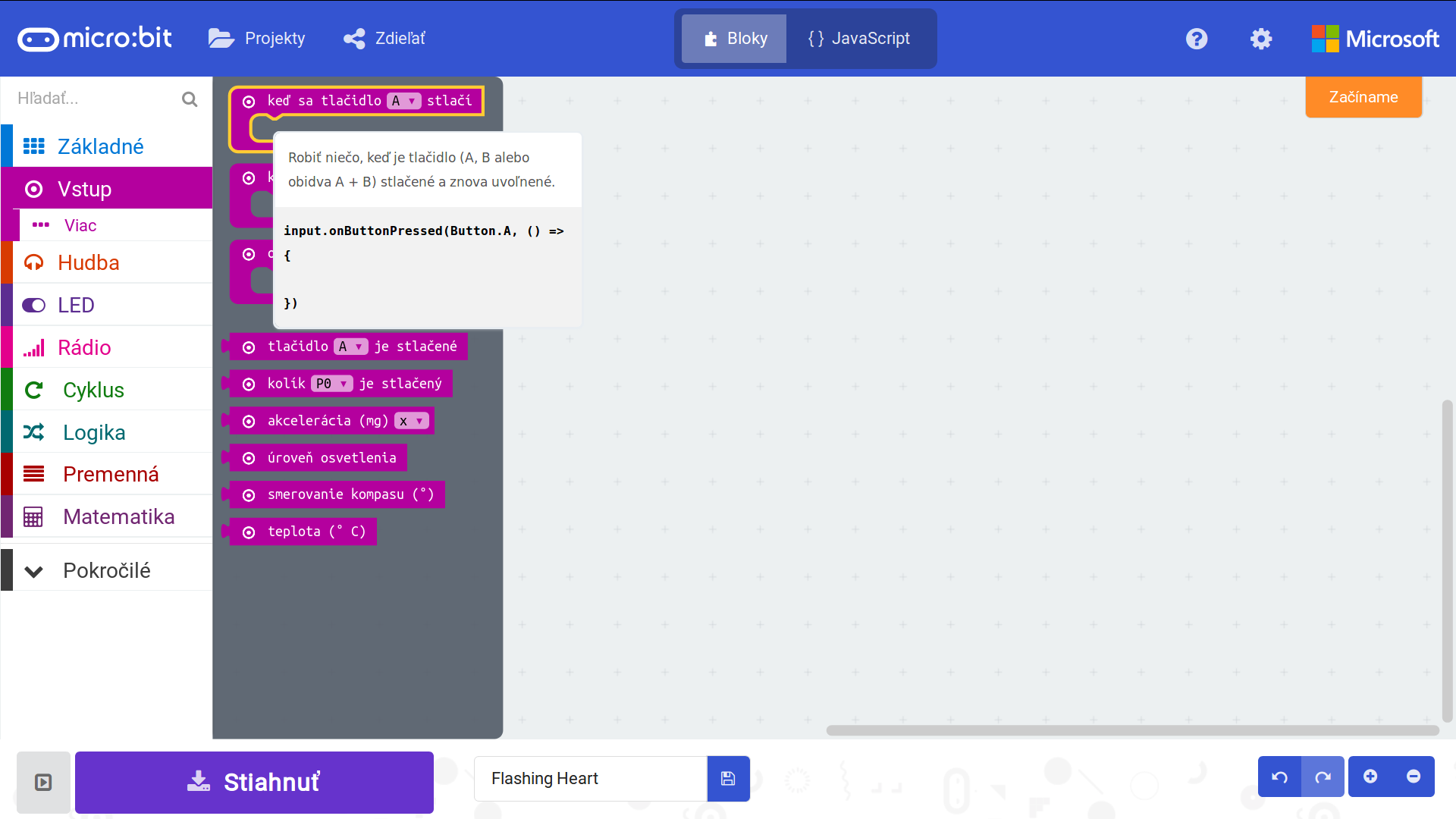Image resolution: width=1456 pixels, height=819 pixels.
Task: Show the simulator panel toggle button
Action: pyautogui.click(x=43, y=782)
